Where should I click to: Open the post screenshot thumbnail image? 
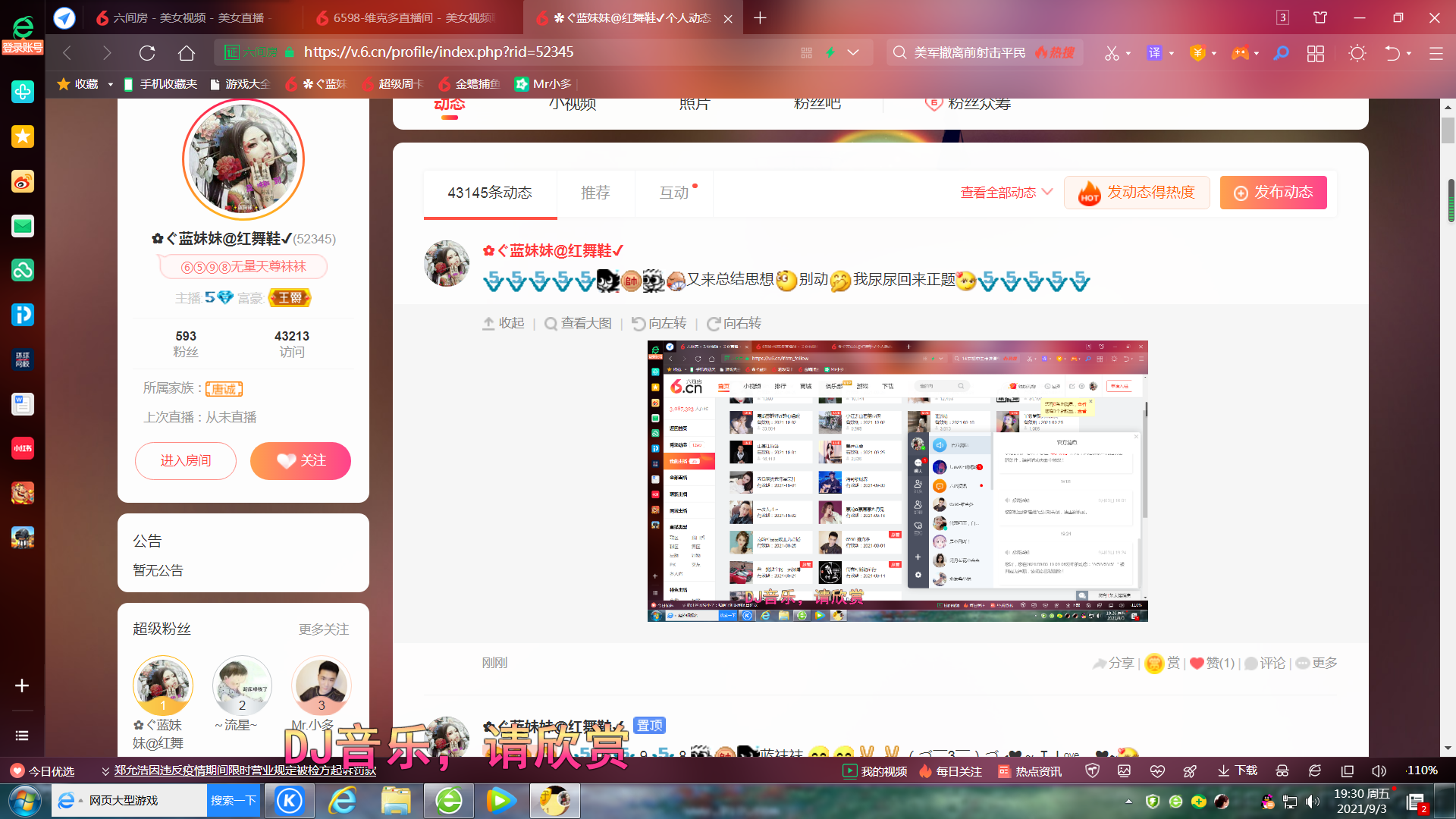click(897, 481)
